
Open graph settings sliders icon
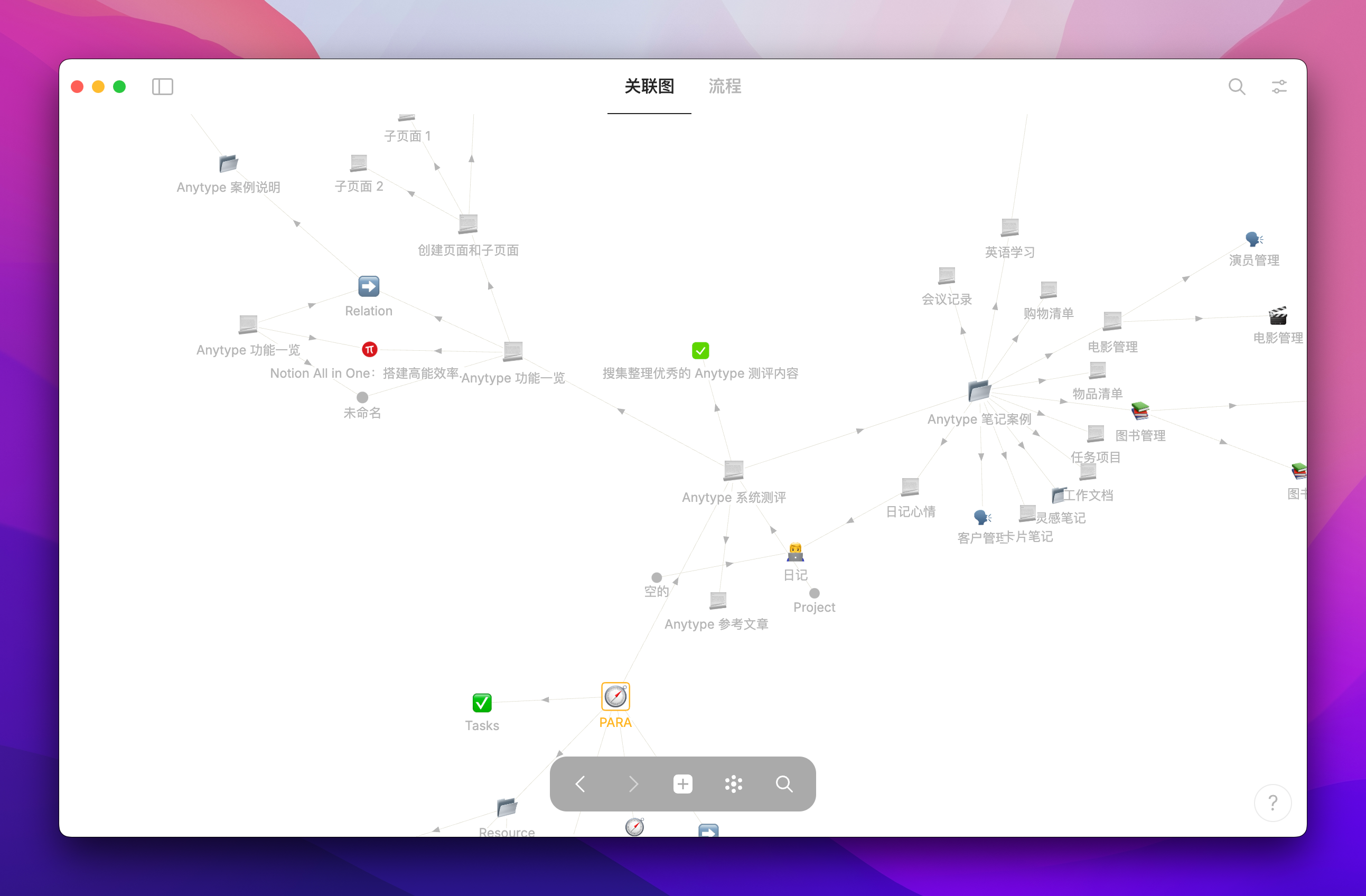(1279, 87)
